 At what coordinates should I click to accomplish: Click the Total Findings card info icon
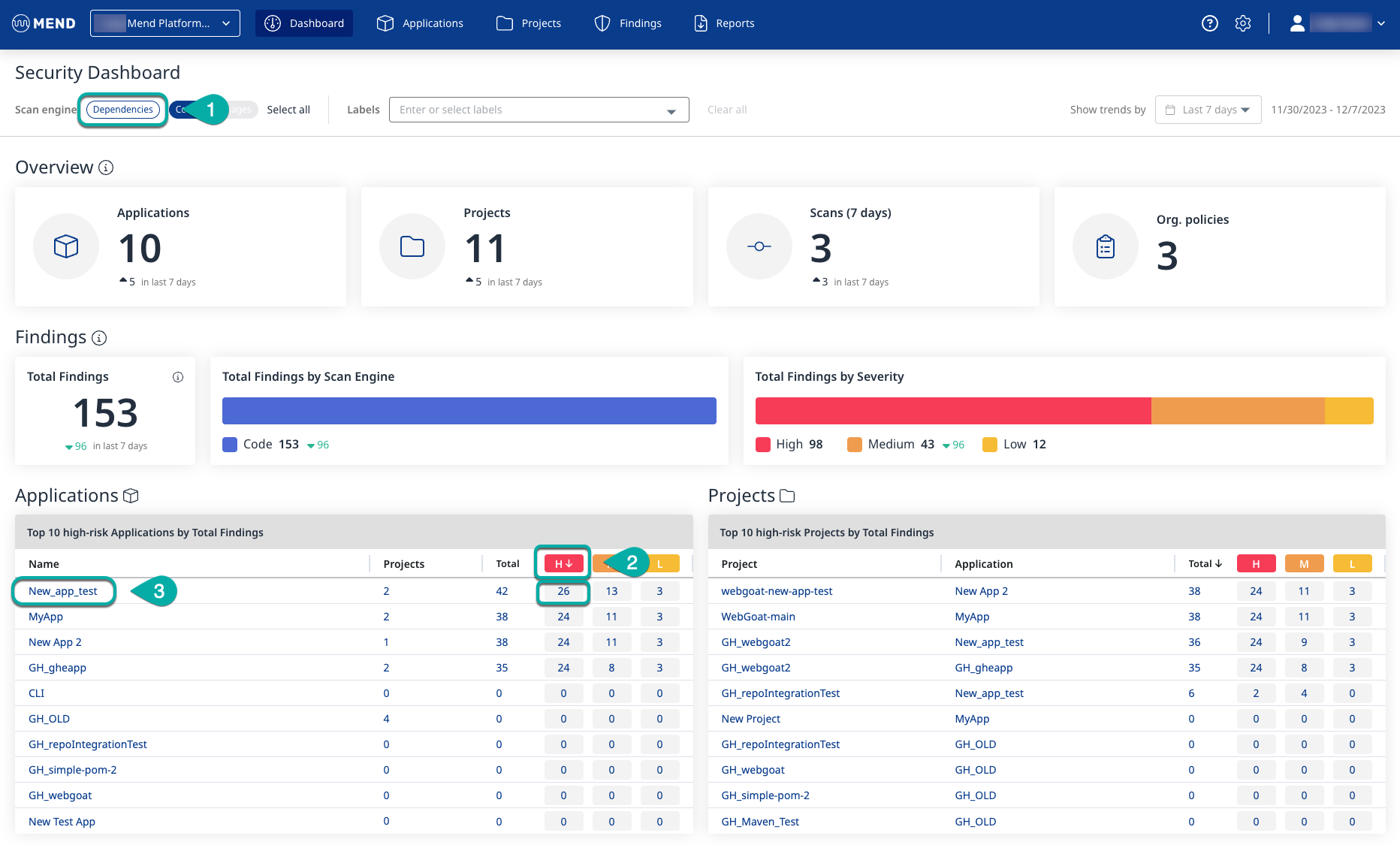(x=178, y=377)
